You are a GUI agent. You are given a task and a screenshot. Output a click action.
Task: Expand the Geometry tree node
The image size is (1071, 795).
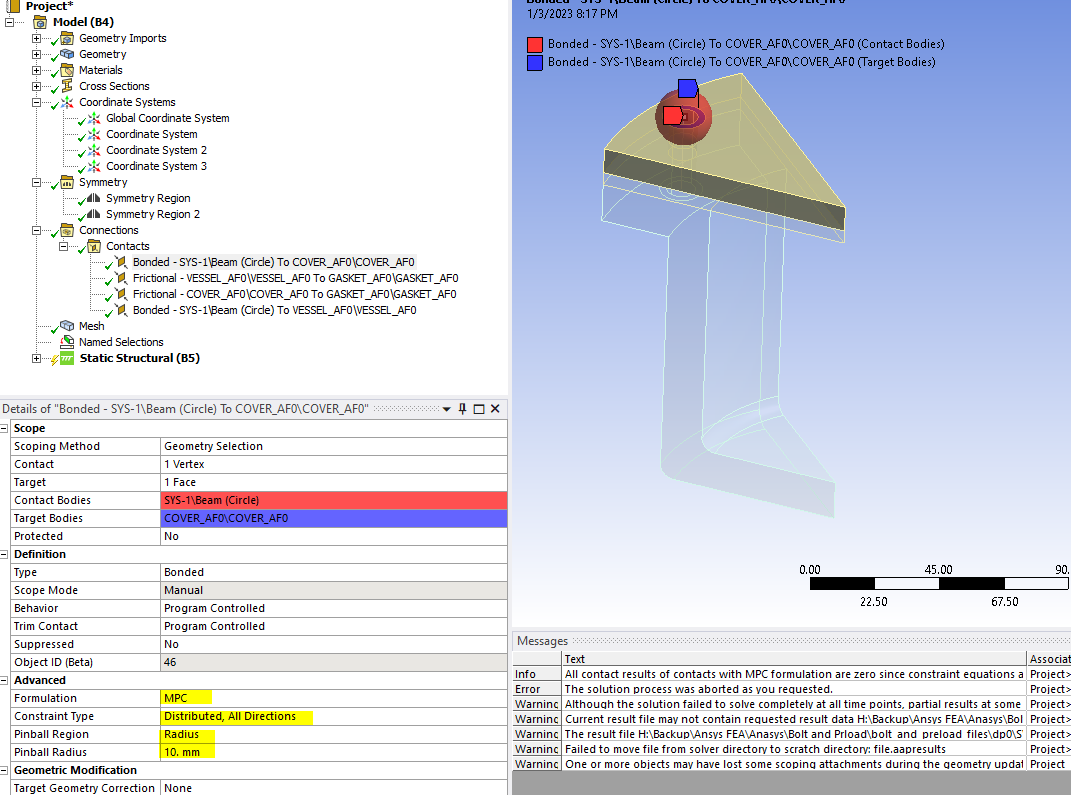coord(36,54)
